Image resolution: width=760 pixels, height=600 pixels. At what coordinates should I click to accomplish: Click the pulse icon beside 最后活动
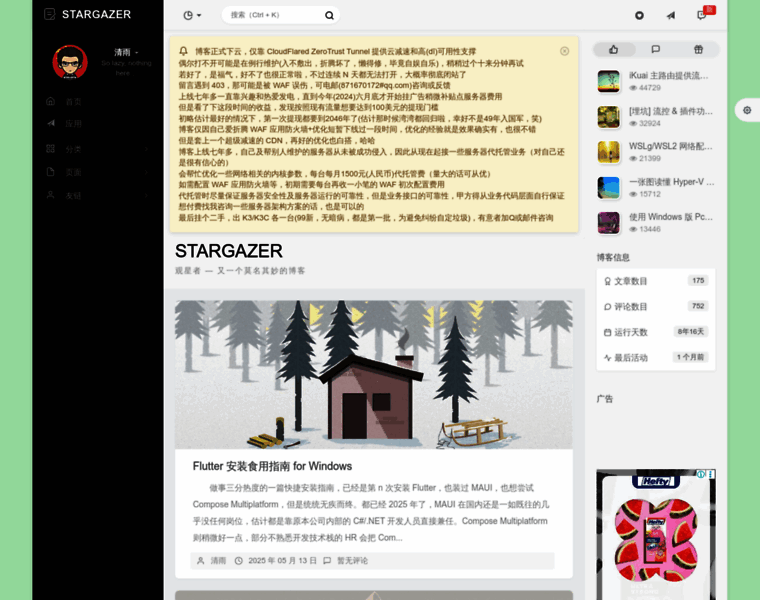607,358
